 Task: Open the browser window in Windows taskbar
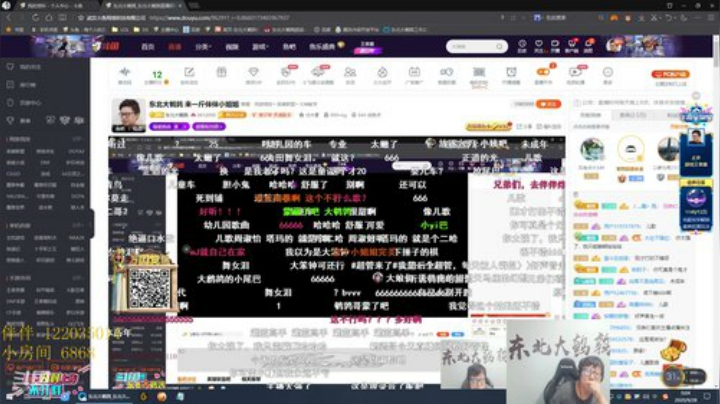(x=104, y=397)
